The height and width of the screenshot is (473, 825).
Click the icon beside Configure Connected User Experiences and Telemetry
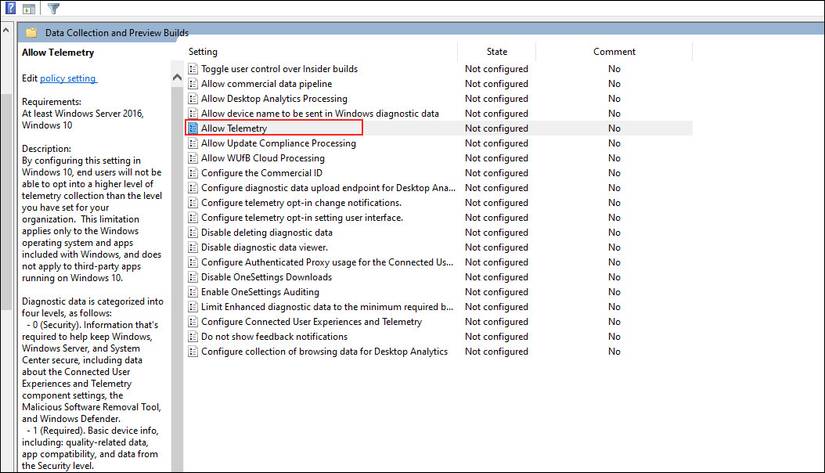[193, 321]
